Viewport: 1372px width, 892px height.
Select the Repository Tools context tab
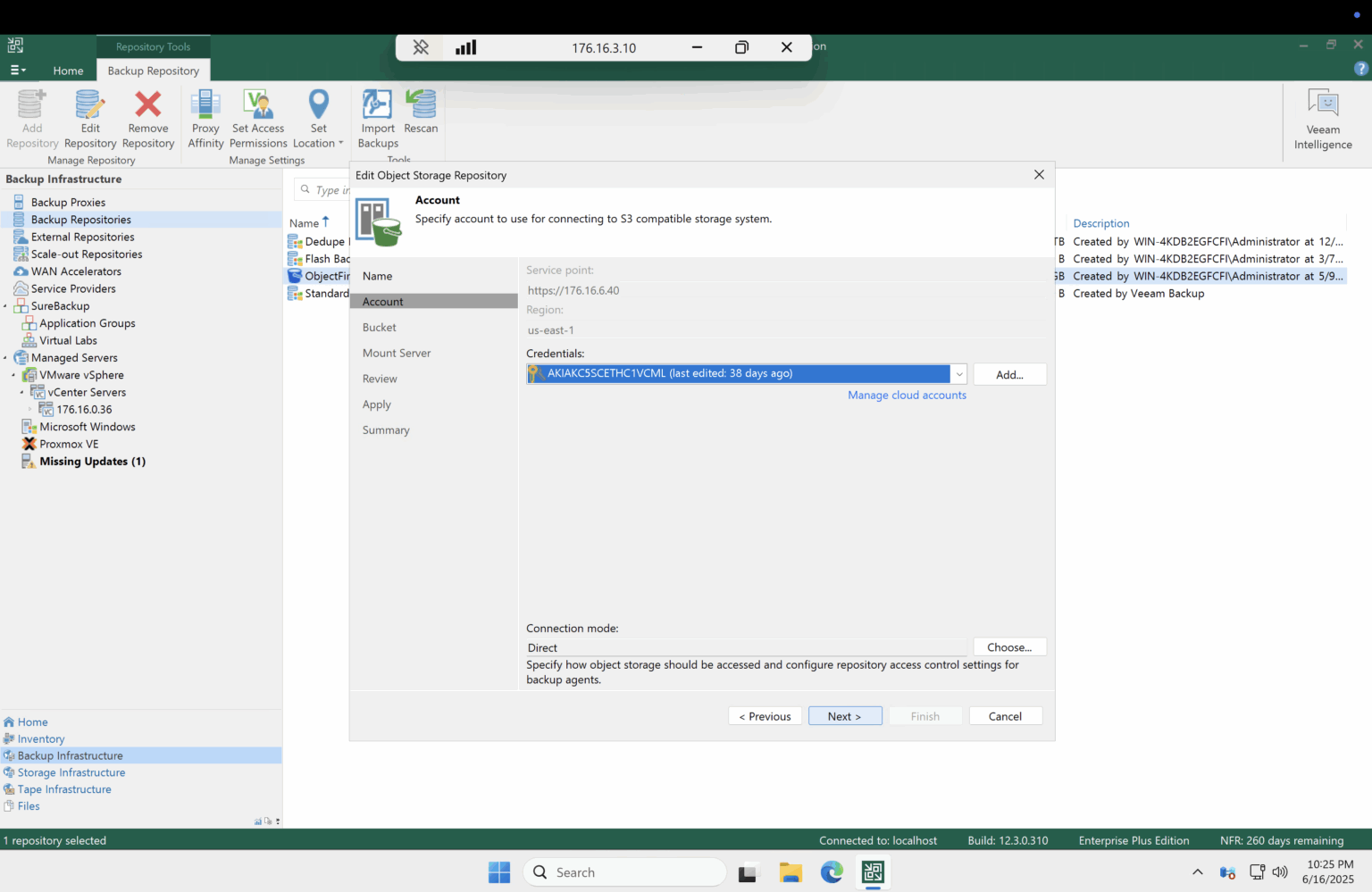click(x=154, y=46)
